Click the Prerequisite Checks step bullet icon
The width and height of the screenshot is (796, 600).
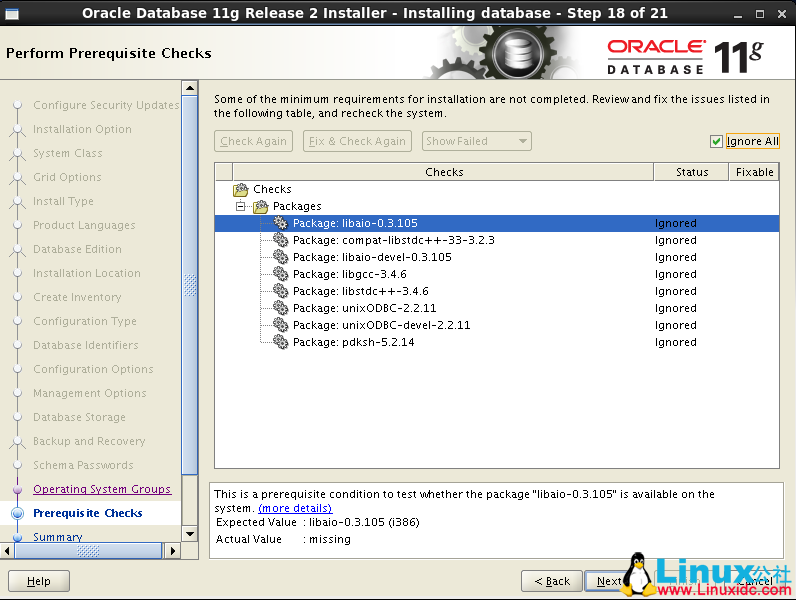point(18,513)
